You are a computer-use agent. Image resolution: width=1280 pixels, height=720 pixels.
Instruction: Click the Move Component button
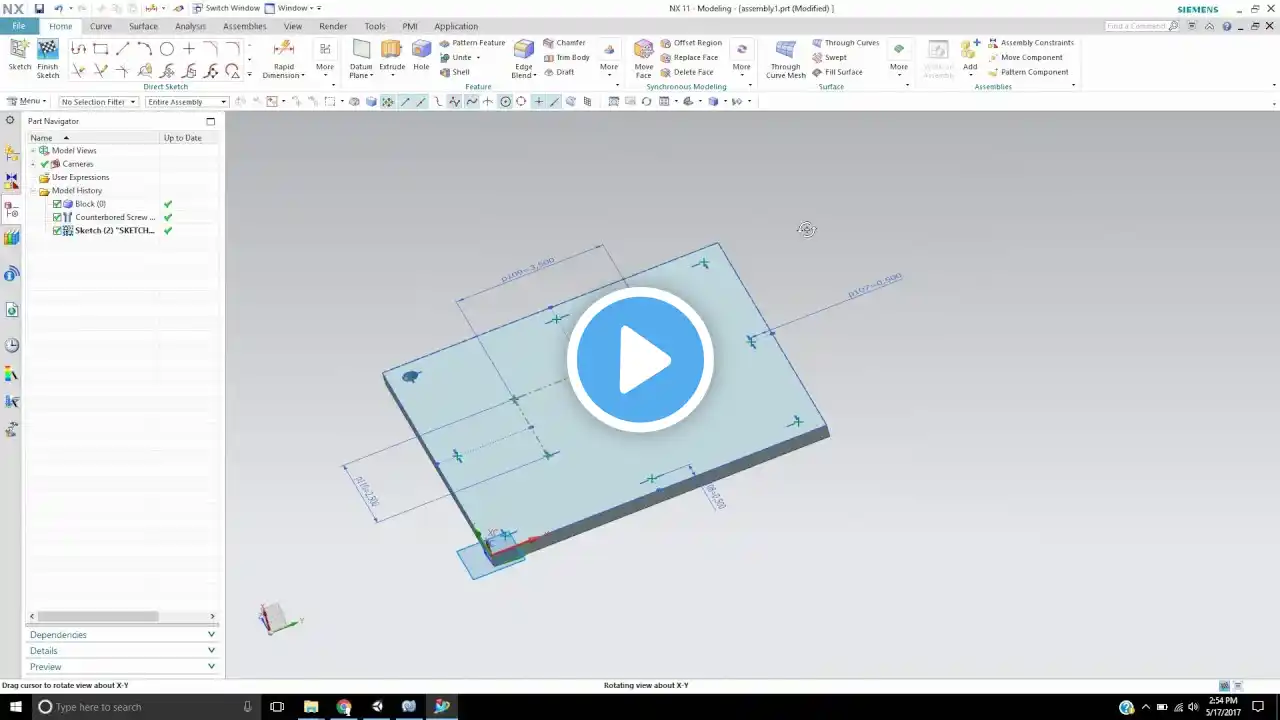tap(1026, 57)
